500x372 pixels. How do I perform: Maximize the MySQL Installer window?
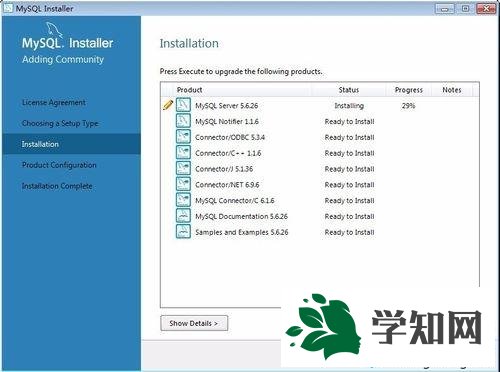[x=465, y=9]
